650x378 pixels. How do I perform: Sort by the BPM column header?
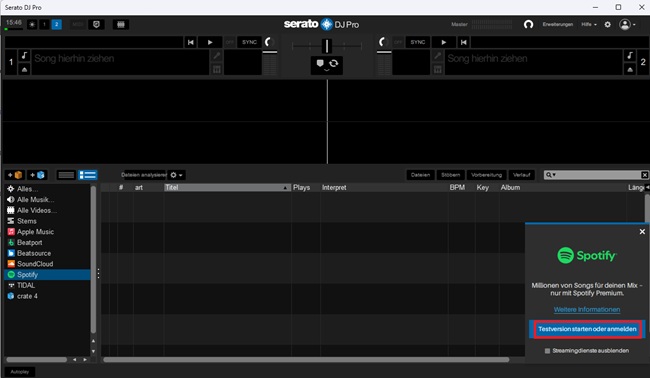tap(457, 187)
